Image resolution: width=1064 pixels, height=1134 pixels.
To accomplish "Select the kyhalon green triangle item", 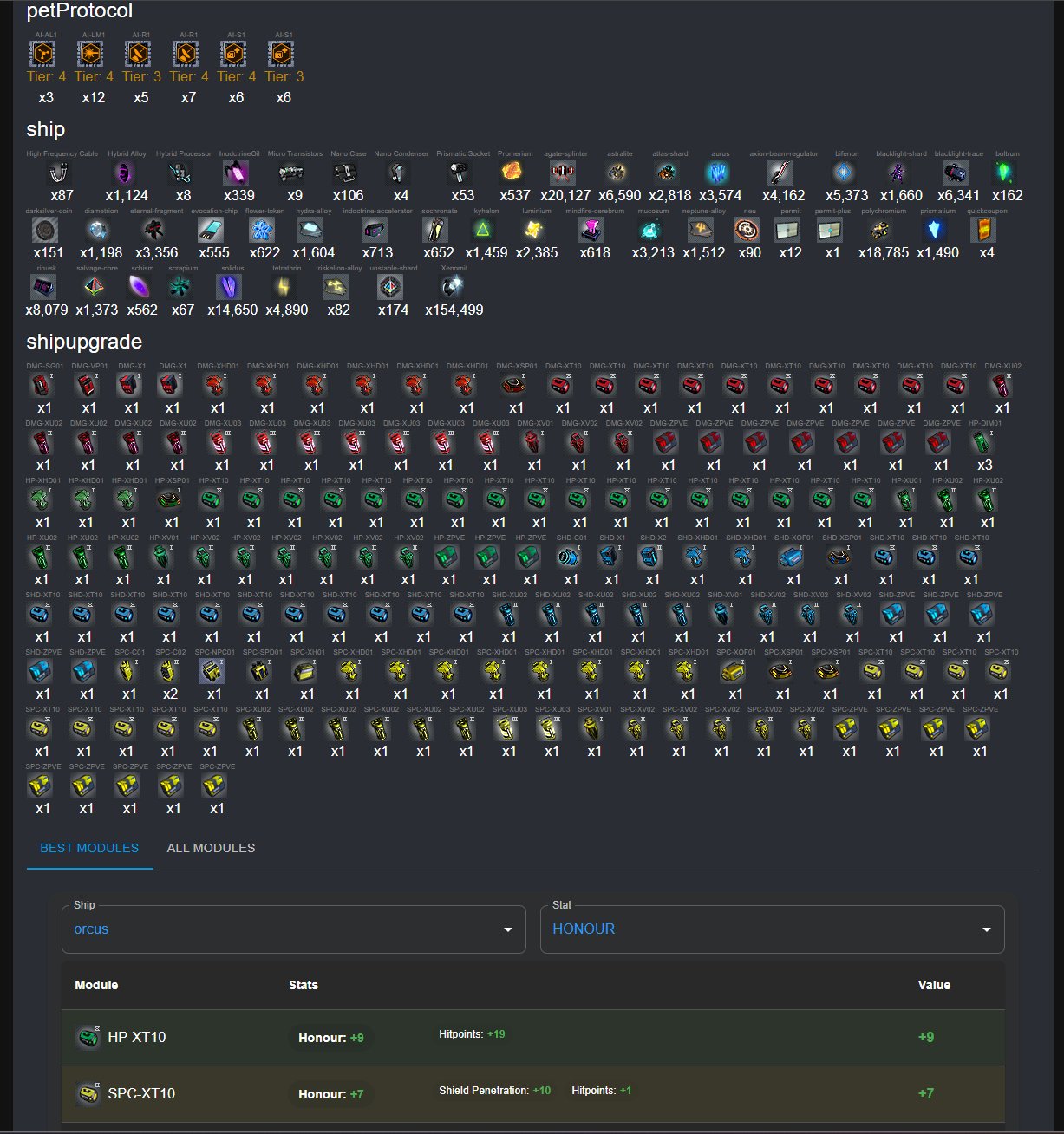I will coord(482,230).
